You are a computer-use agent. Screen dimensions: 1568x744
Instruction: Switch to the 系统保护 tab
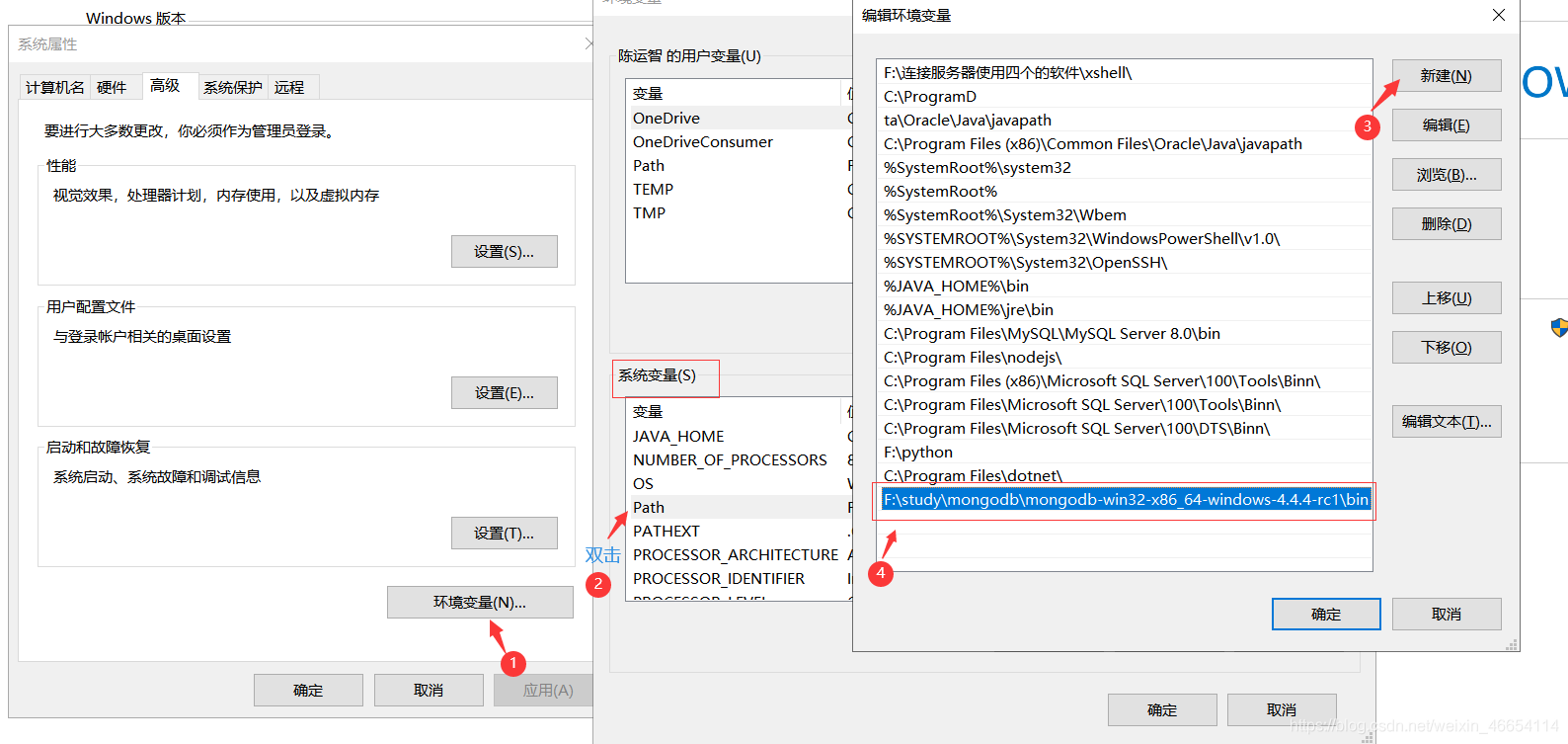tap(233, 88)
